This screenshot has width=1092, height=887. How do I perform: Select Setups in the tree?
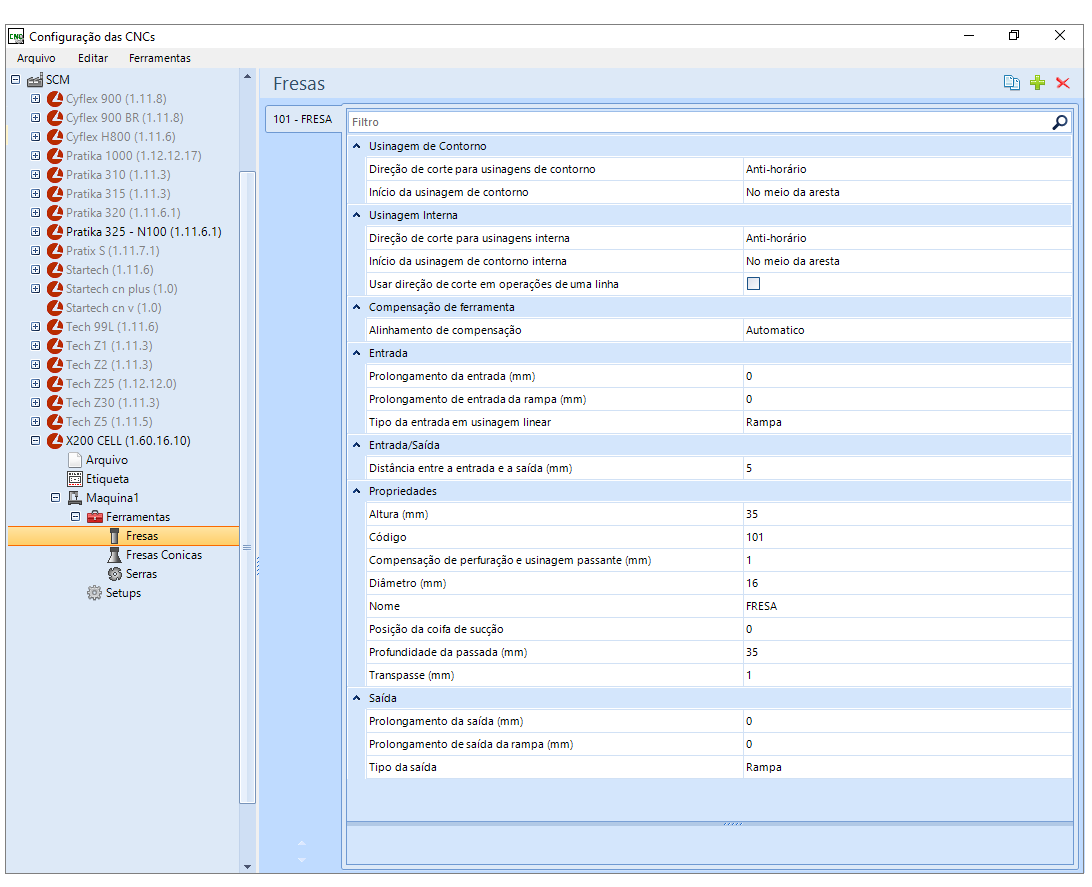pyautogui.click(x=123, y=593)
